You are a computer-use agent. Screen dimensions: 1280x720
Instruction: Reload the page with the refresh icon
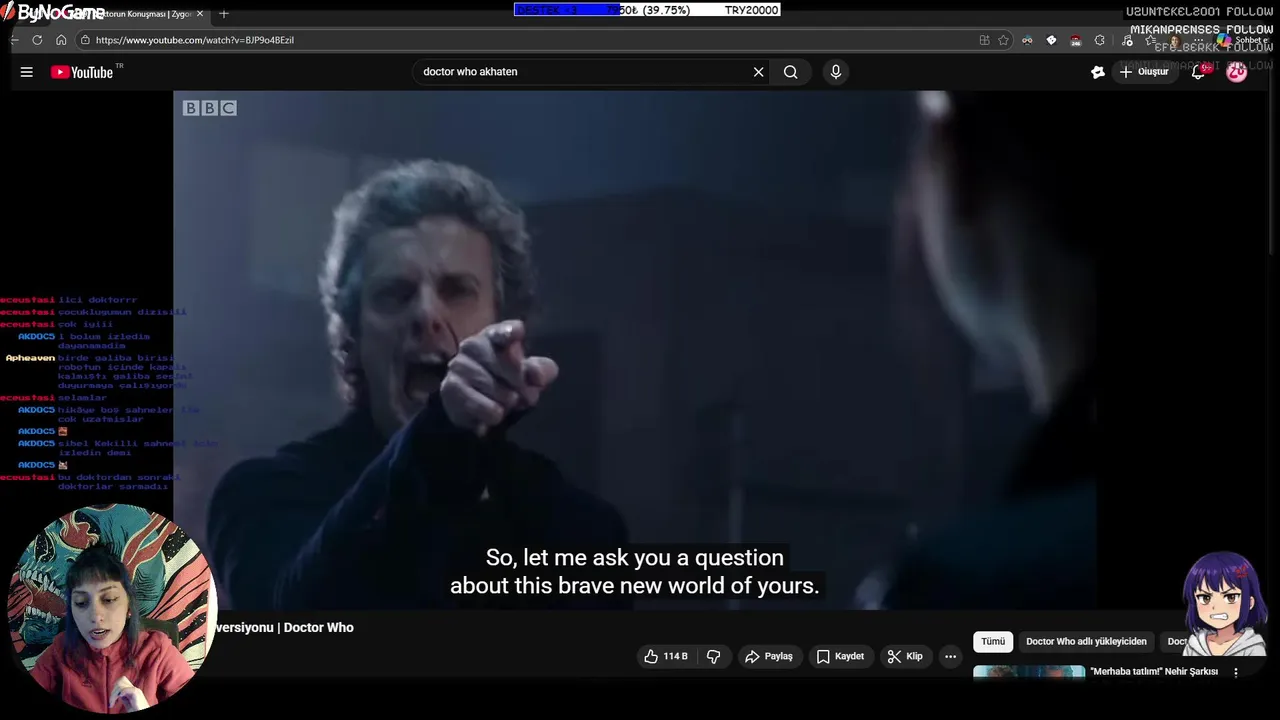tap(37, 40)
